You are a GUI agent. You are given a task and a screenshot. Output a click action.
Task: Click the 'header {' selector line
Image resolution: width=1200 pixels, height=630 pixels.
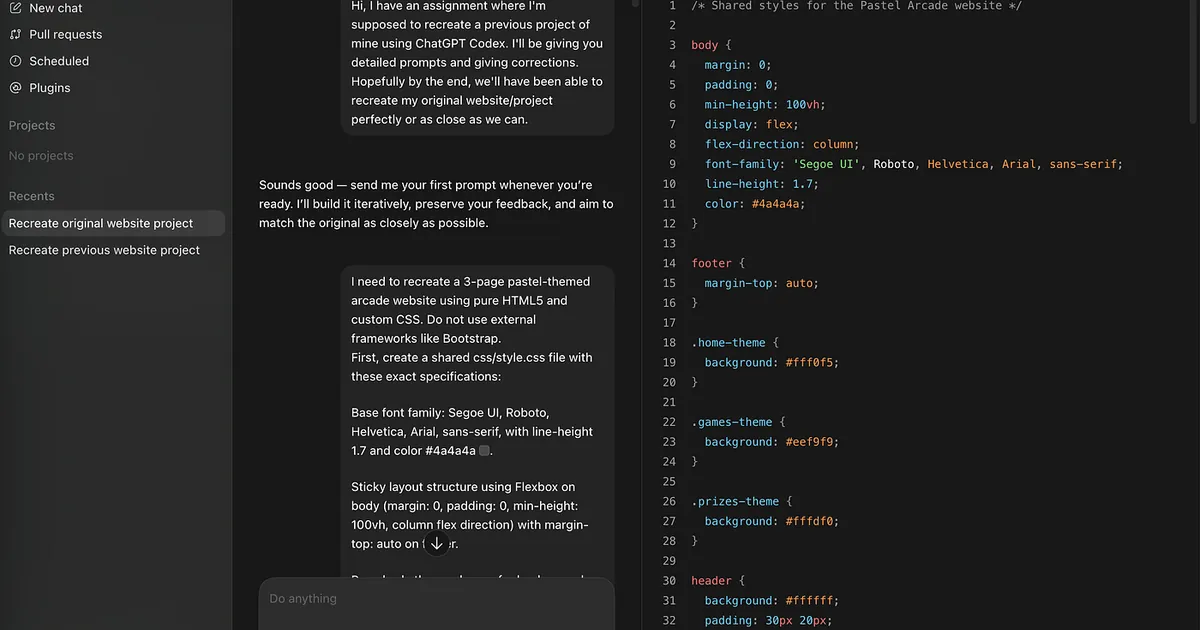[x=718, y=581]
